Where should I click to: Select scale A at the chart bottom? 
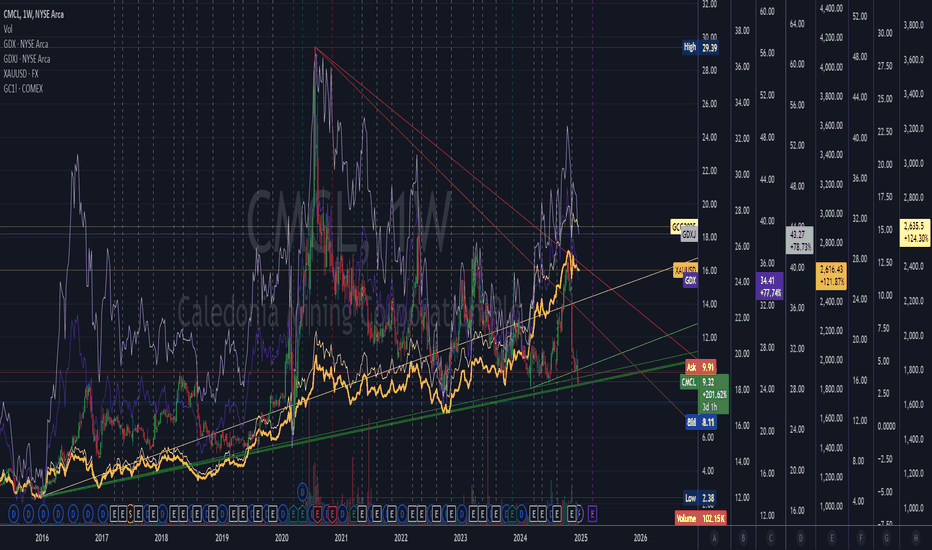(714, 538)
